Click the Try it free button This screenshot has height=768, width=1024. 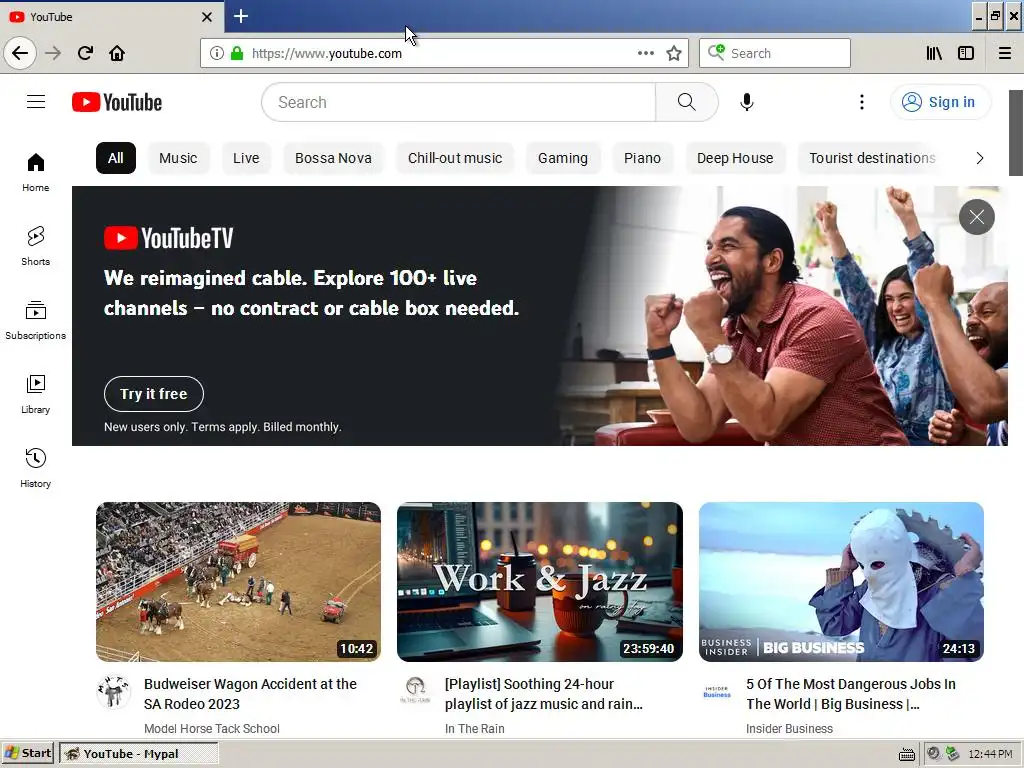coord(153,394)
